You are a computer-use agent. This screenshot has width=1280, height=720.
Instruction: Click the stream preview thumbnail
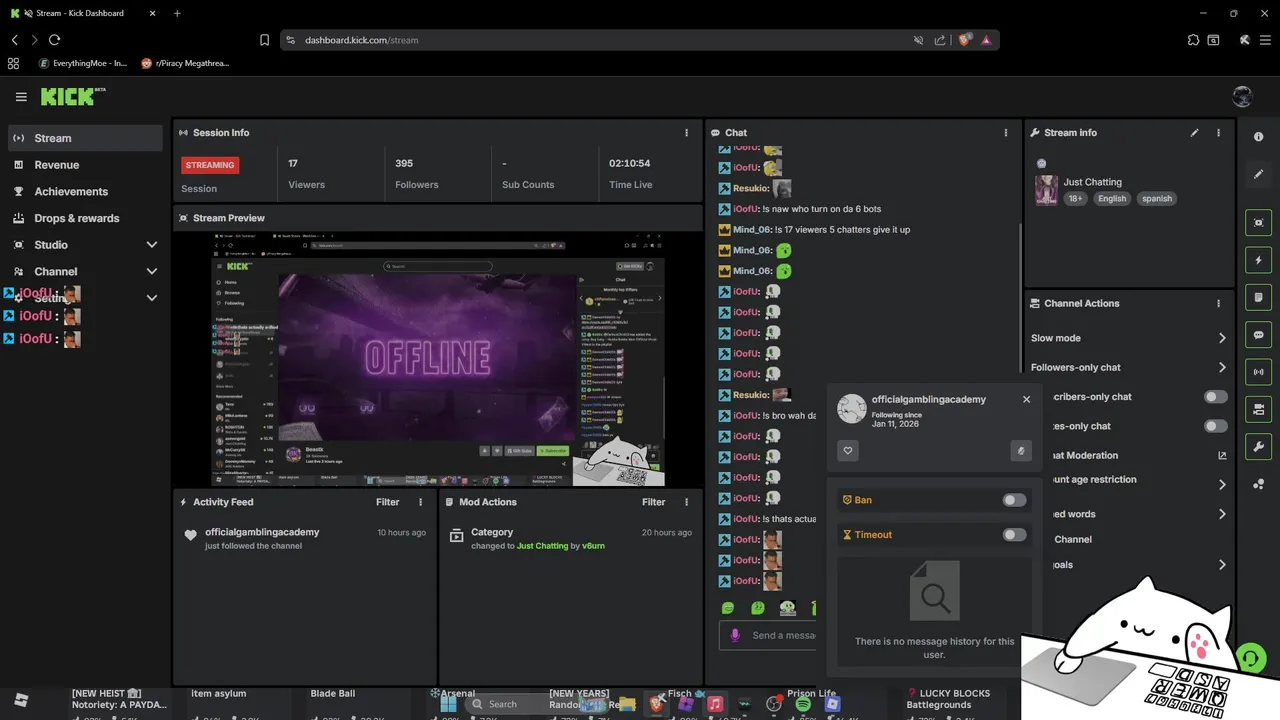point(438,360)
